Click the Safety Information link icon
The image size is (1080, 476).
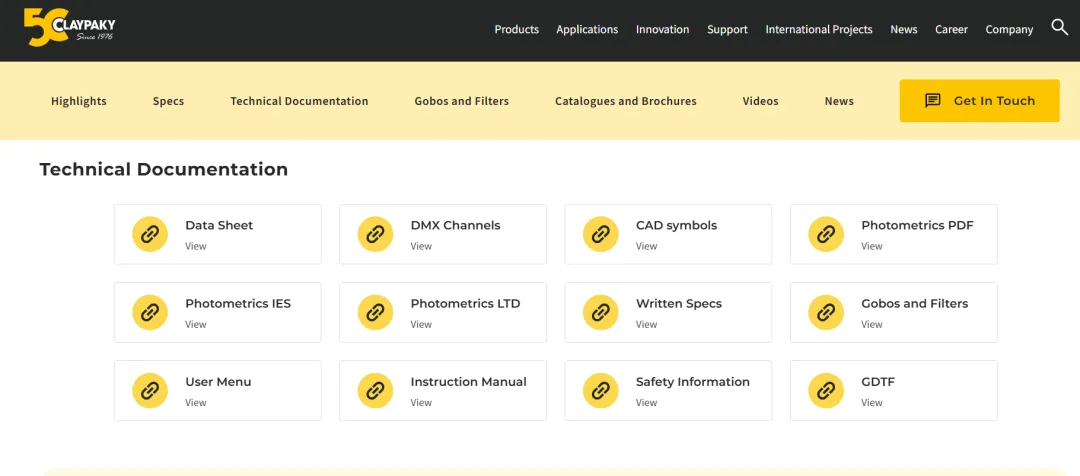600,391
